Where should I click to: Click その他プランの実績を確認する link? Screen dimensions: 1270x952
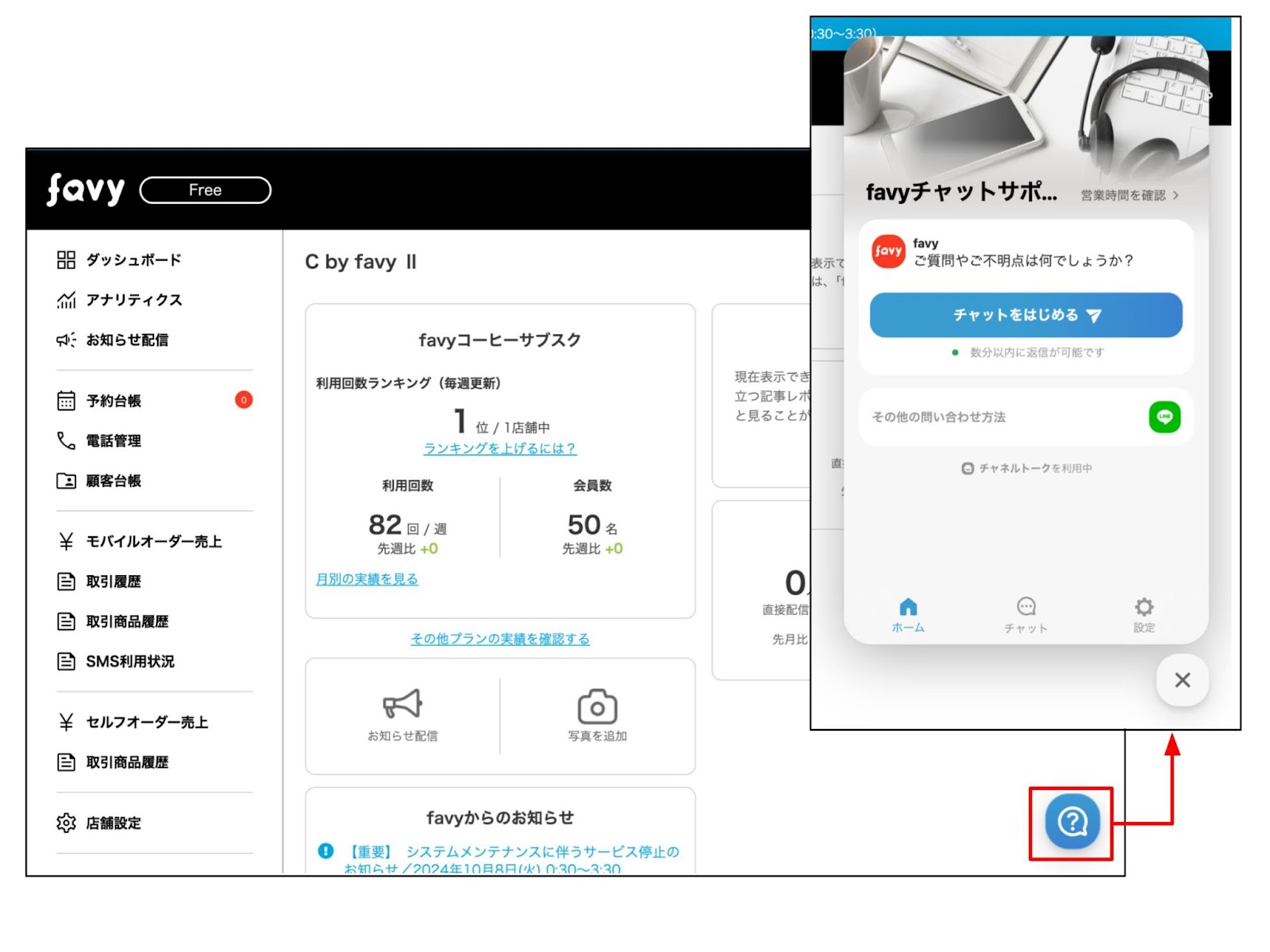pyautogui.click(x=500, y=639)
